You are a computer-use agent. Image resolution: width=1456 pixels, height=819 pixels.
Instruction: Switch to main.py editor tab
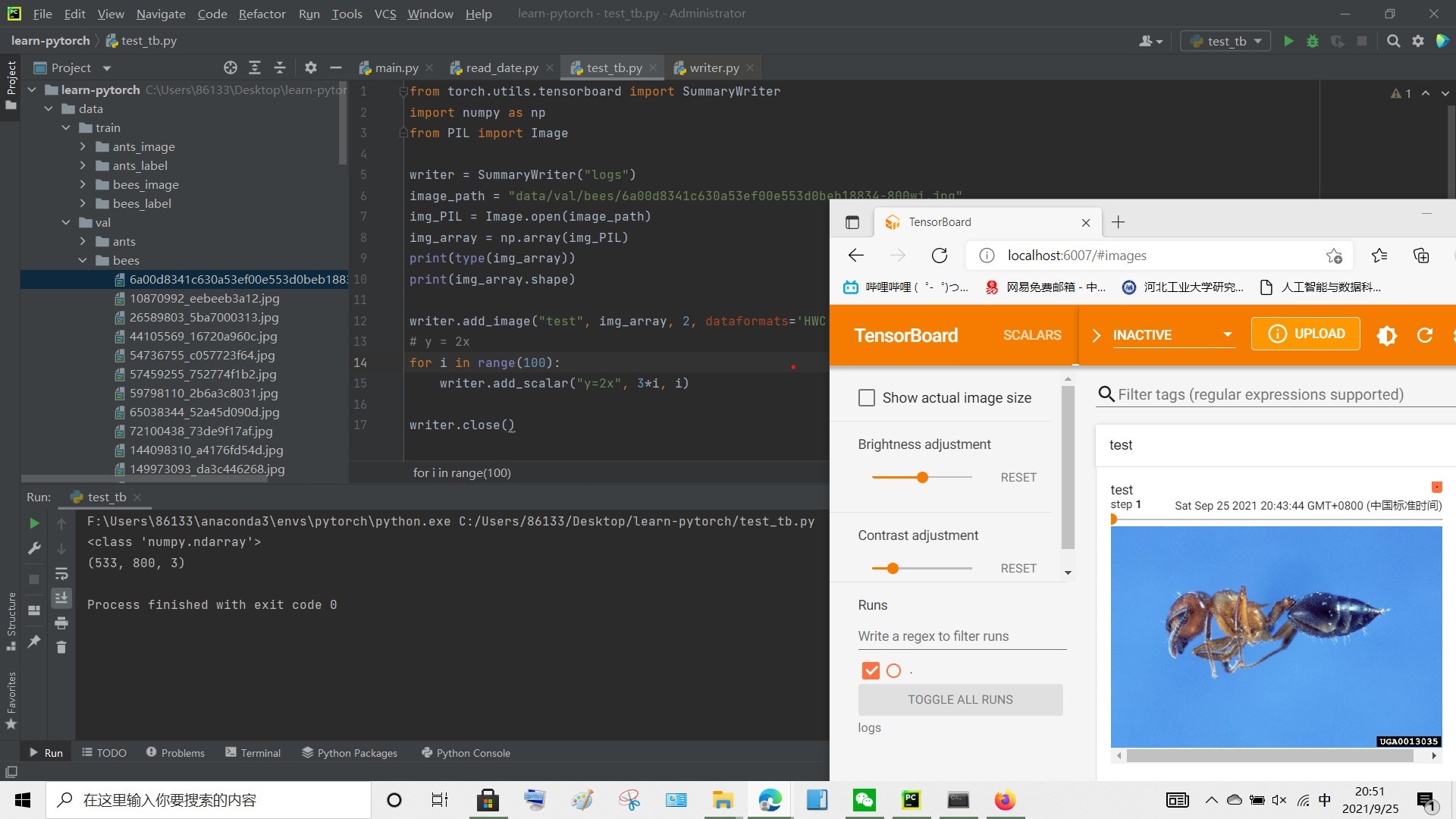click(397, 67)
